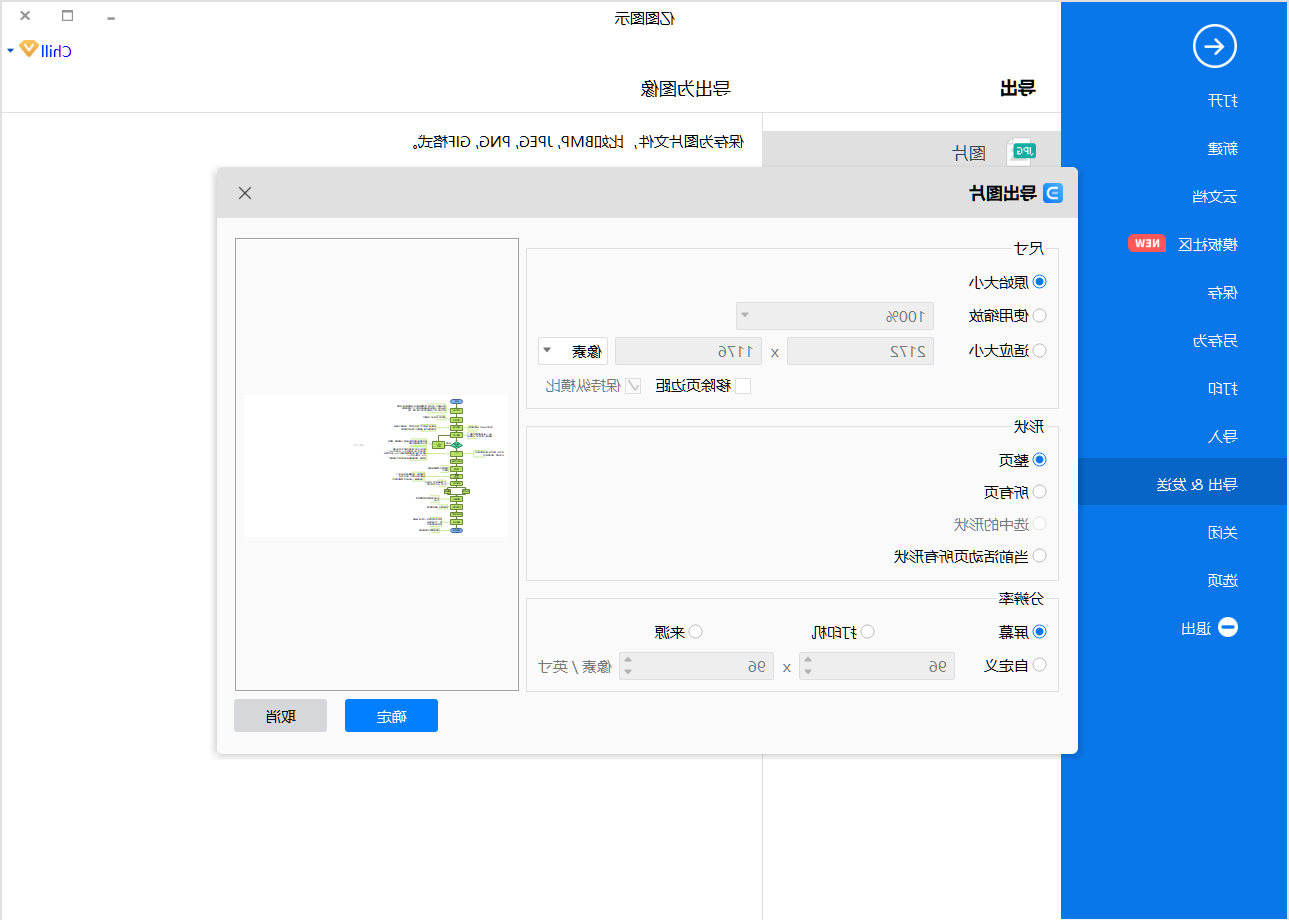The width and height of the screenshot is (1289, 920).
Task: Click the Chill username label
Action: pyautogui.click(x=56, y=50)
